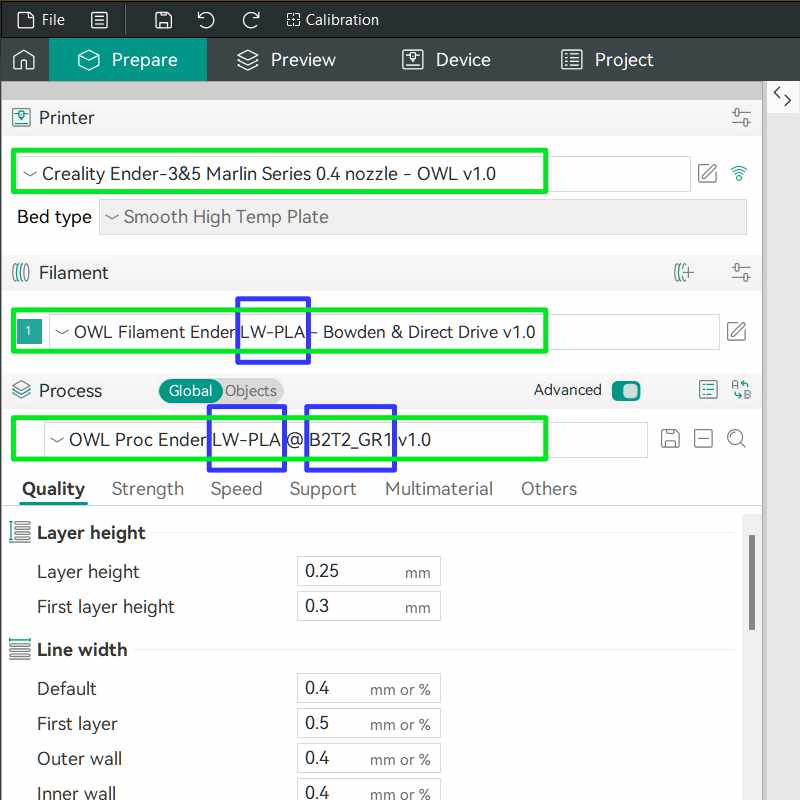800x800 pixels.
Task: Open the Calibration menu
Action: click(x=333, y=20)
